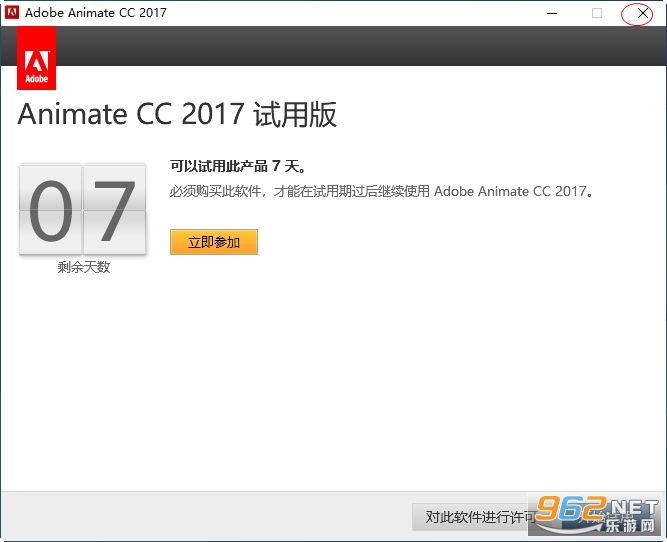Click the sentence starting 必须购买此软件

[x=381, y=191]
